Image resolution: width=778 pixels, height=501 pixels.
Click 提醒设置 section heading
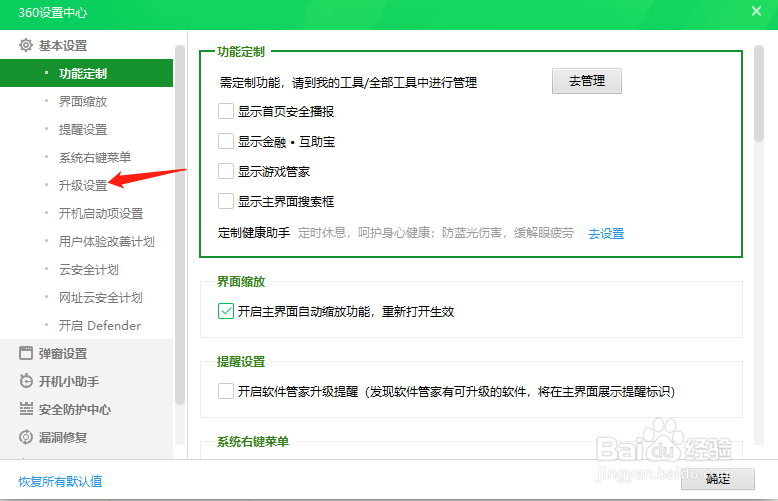click(x=241, y=362)
